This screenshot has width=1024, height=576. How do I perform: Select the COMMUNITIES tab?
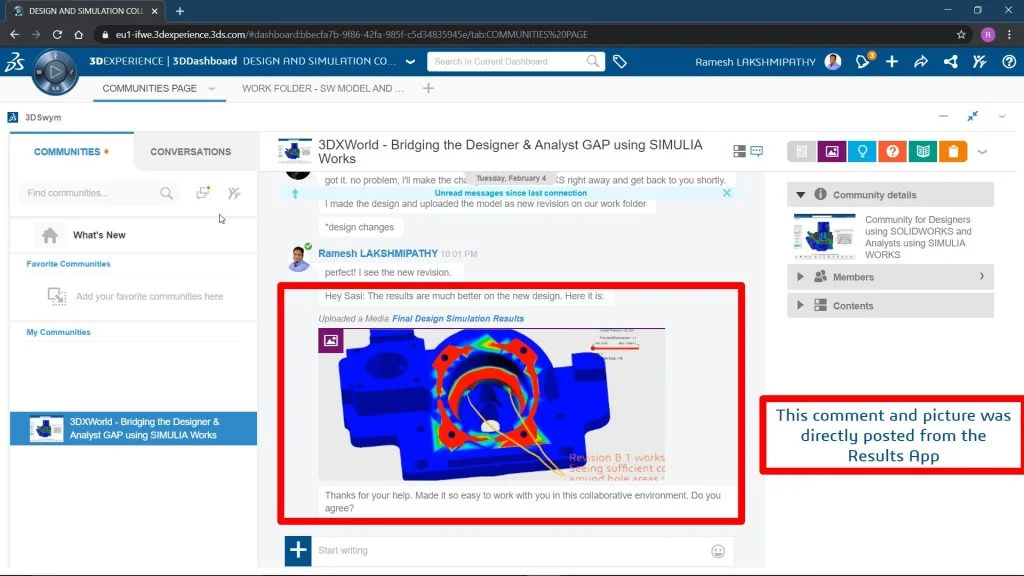(x=71, y=152)
